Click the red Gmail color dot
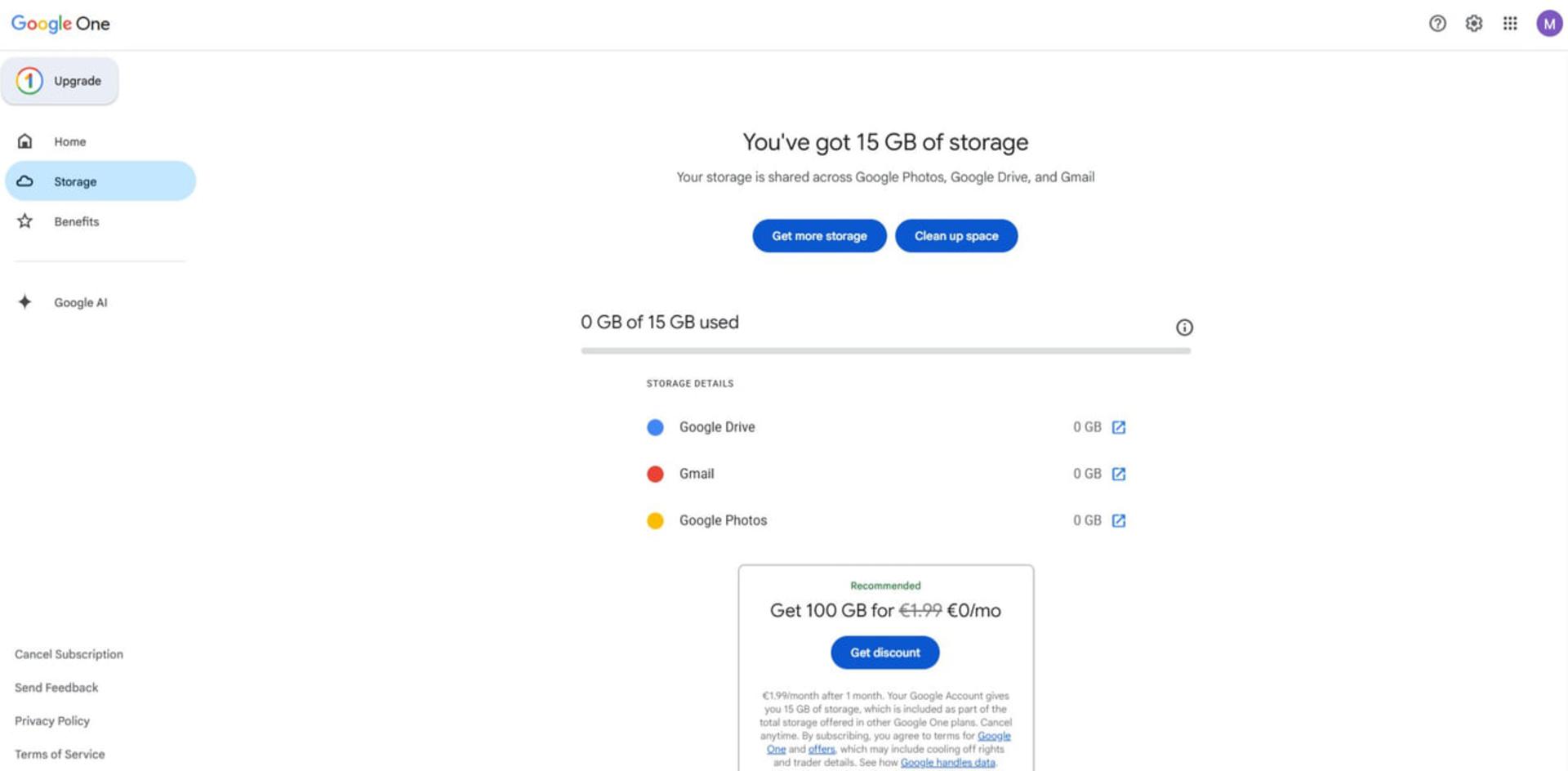Screen dimensions: 1568x771 (x=655, y=474)
